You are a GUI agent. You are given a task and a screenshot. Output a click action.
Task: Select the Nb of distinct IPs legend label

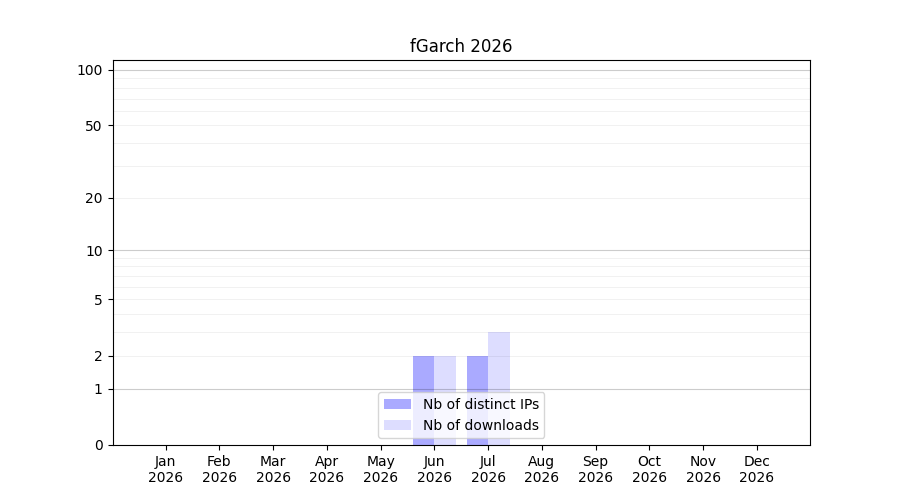point(481,404)
